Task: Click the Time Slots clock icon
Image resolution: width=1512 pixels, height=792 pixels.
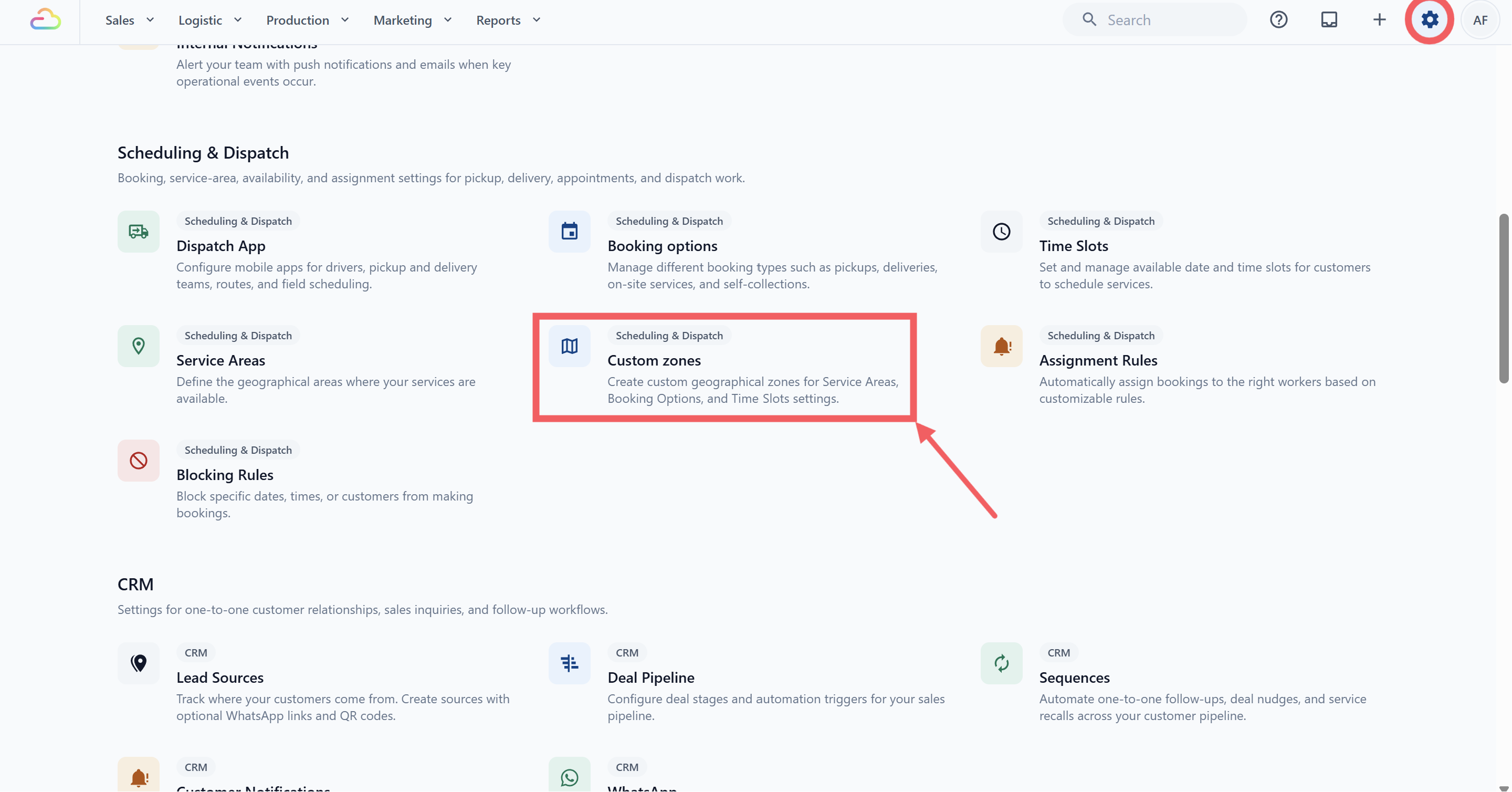Action: pyautogui.click(x=1001, y=231)
